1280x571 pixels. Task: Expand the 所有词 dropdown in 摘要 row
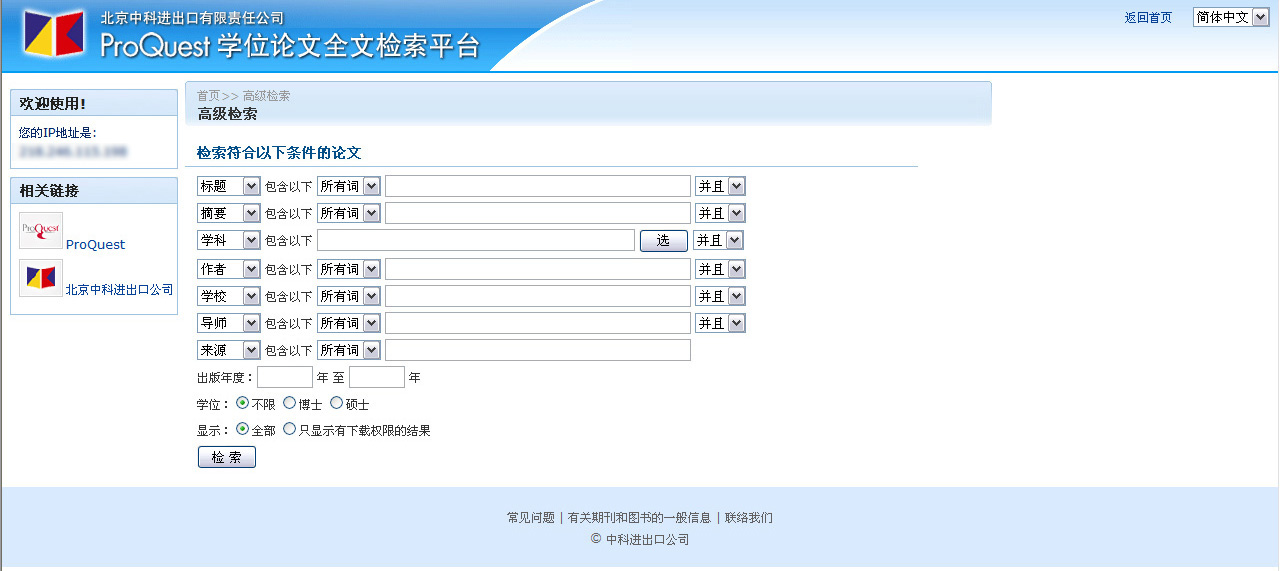pyautogui.click(x=348, y=213)
